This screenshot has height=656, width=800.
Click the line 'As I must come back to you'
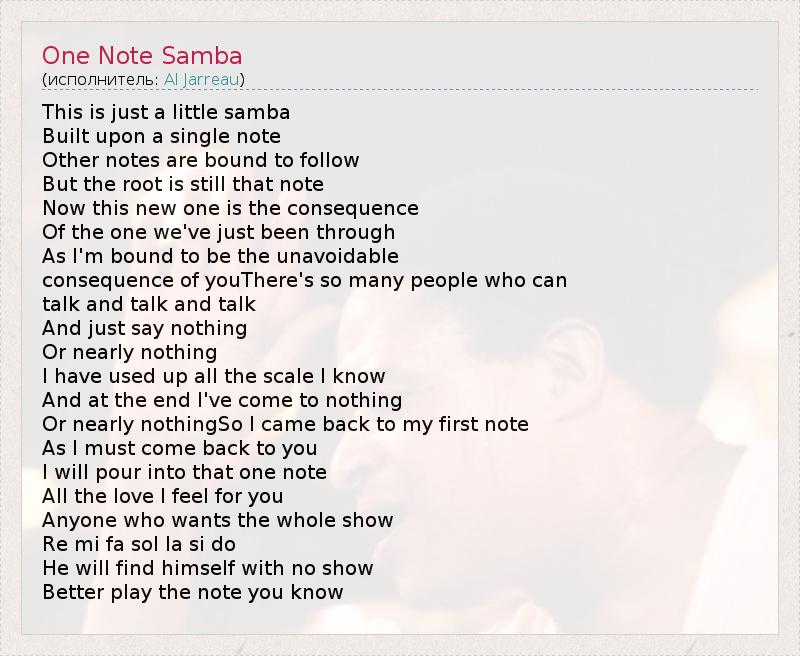(179, 448)
